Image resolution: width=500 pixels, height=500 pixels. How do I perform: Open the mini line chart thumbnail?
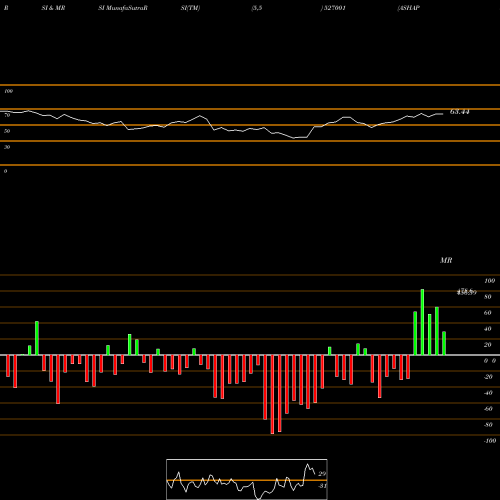pos(247,479)
